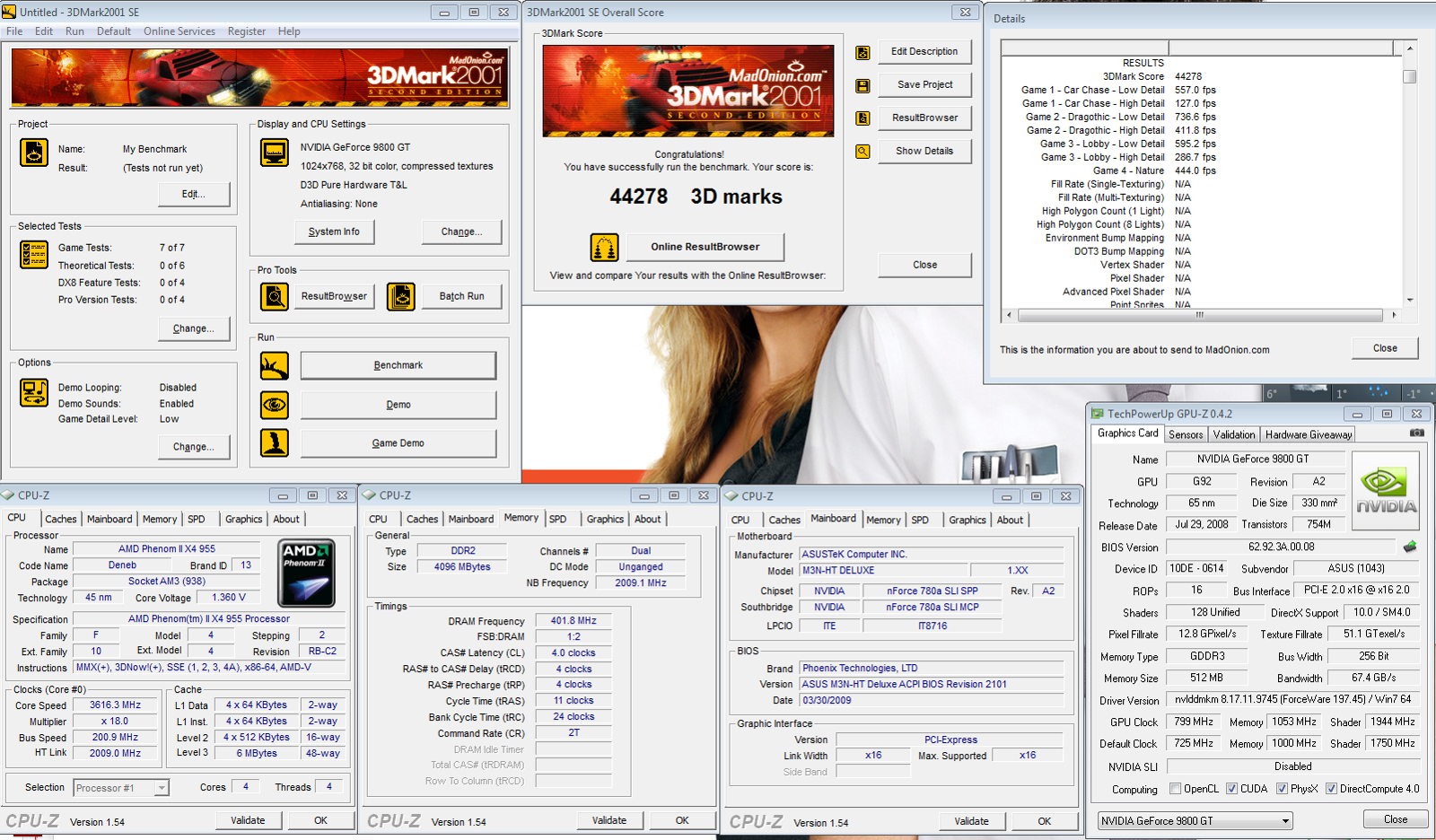Open the Register menu in 3DMark2001

coord(247,31)
